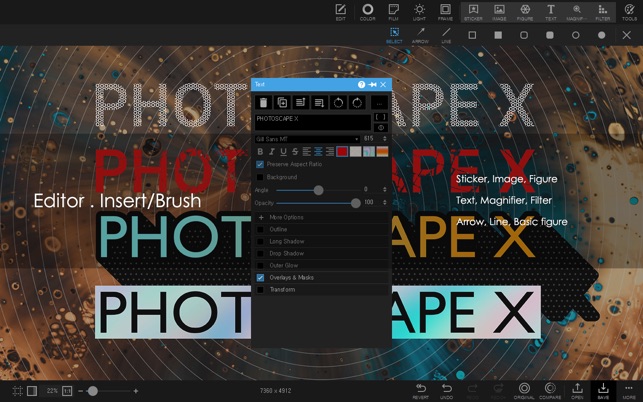The image size is (643, 402).
Task: Enable the Long Shadow checkbox
Action: (x=260, y=242)
